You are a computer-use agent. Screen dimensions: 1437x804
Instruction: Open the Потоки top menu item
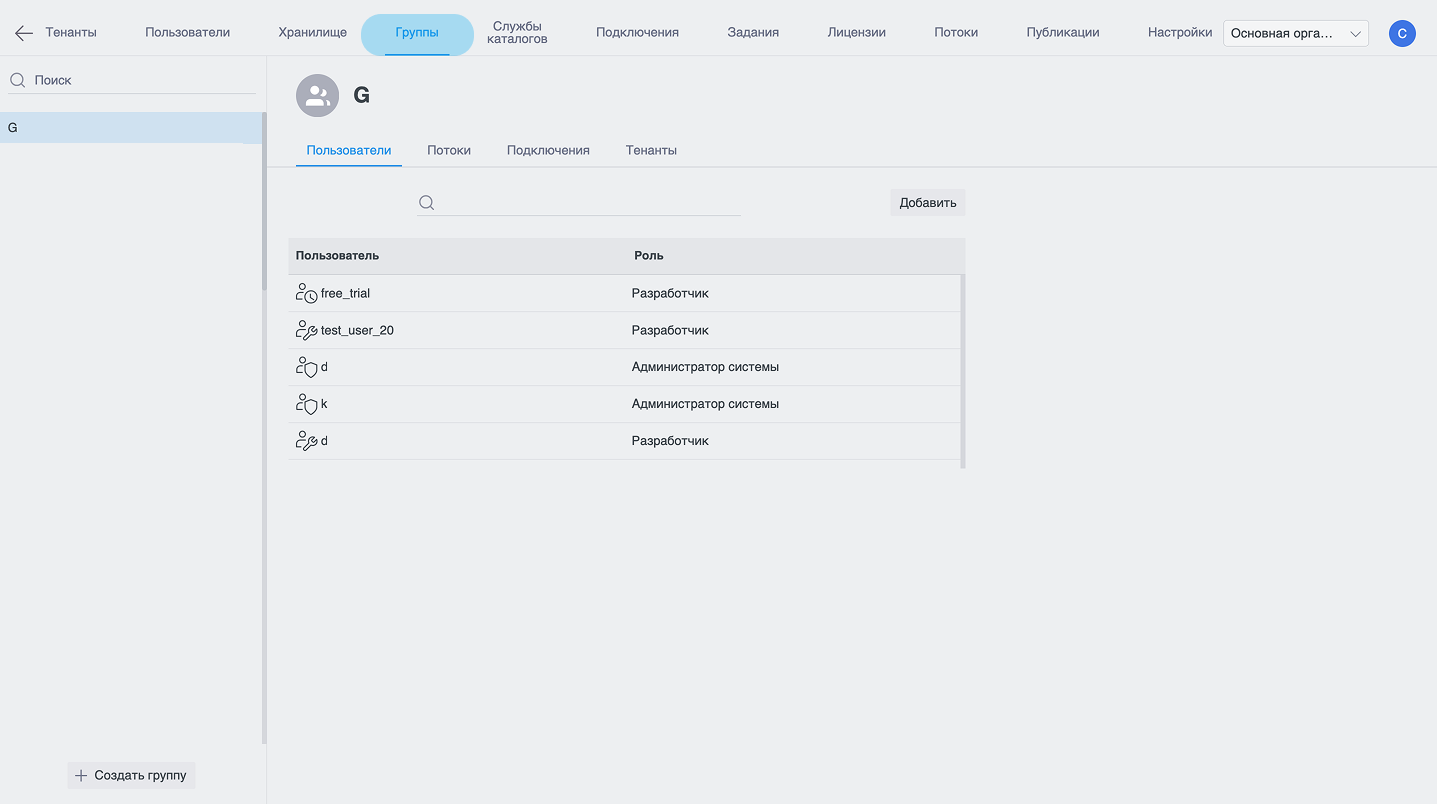pos(956,33)
